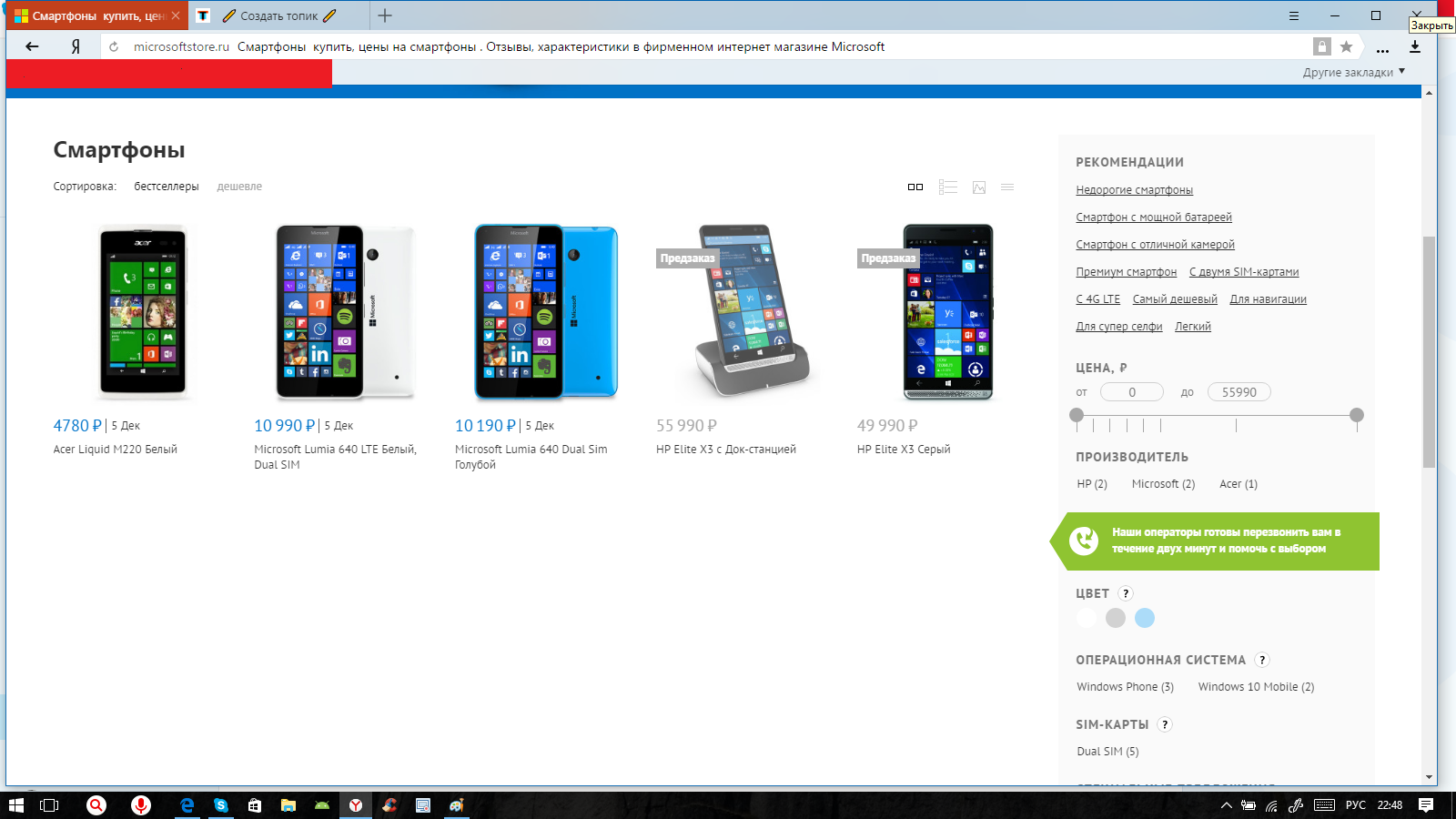
Task: Open 'HP Elite X3 с Док-станцией' product link
Action: 726,450
